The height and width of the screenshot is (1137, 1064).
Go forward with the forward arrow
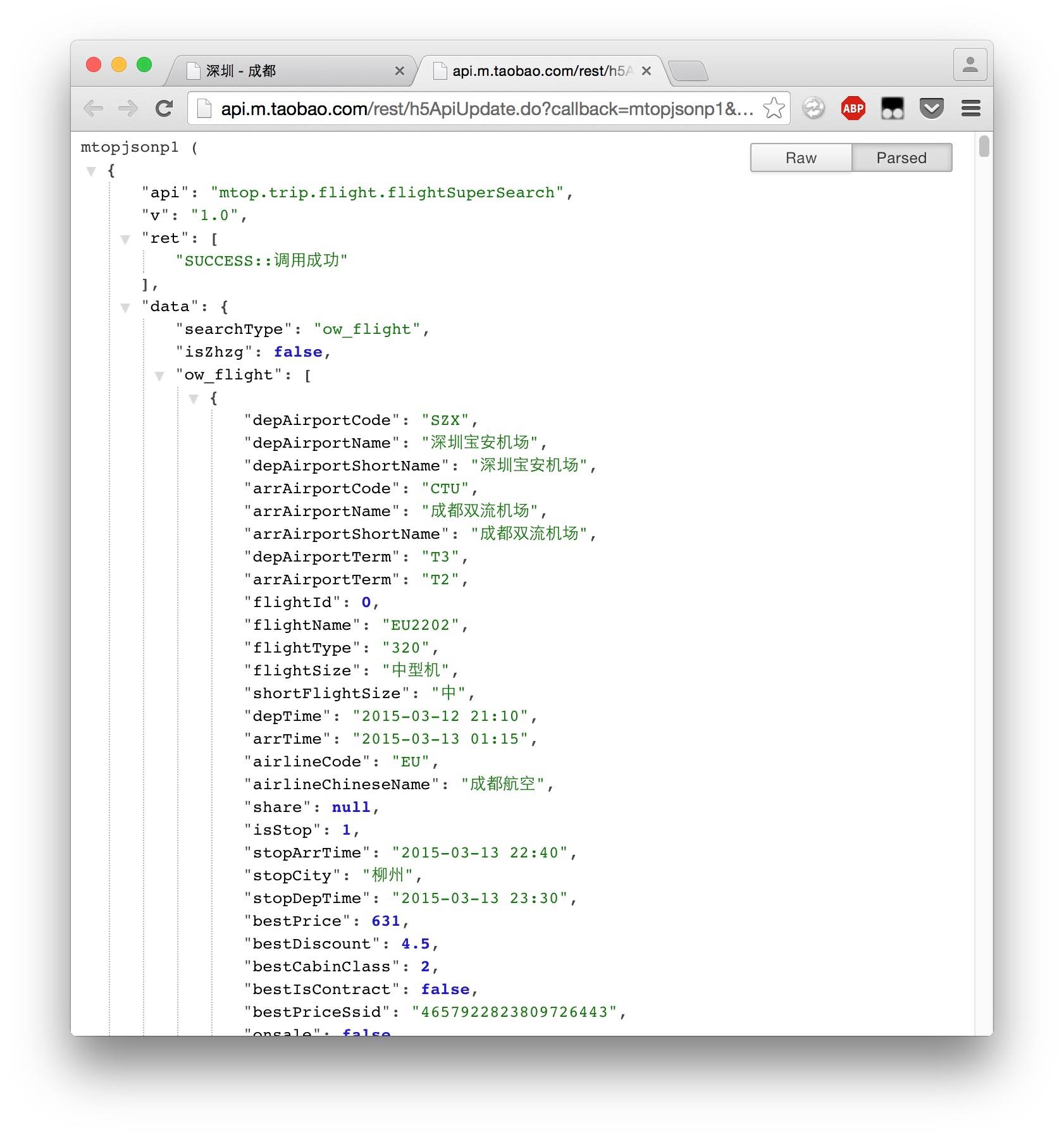click(128, 109)
